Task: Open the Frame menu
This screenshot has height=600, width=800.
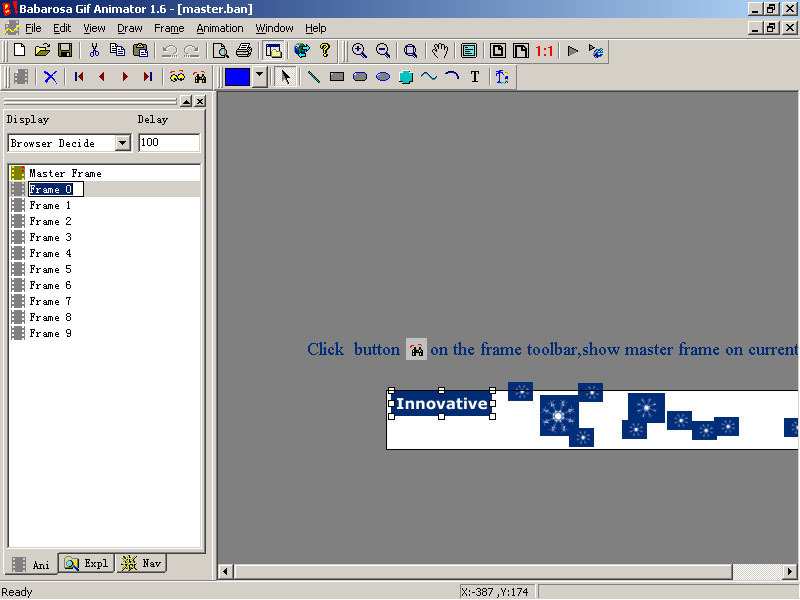Action: point(169,28)
